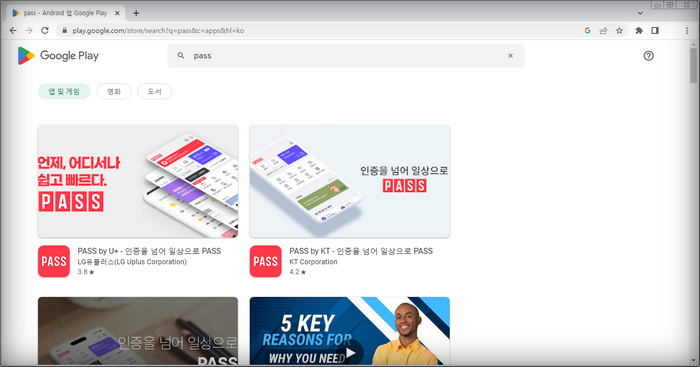Click KT Corporation developer name
This screenshot has width=700, height=367.
(x=313, y=262)
